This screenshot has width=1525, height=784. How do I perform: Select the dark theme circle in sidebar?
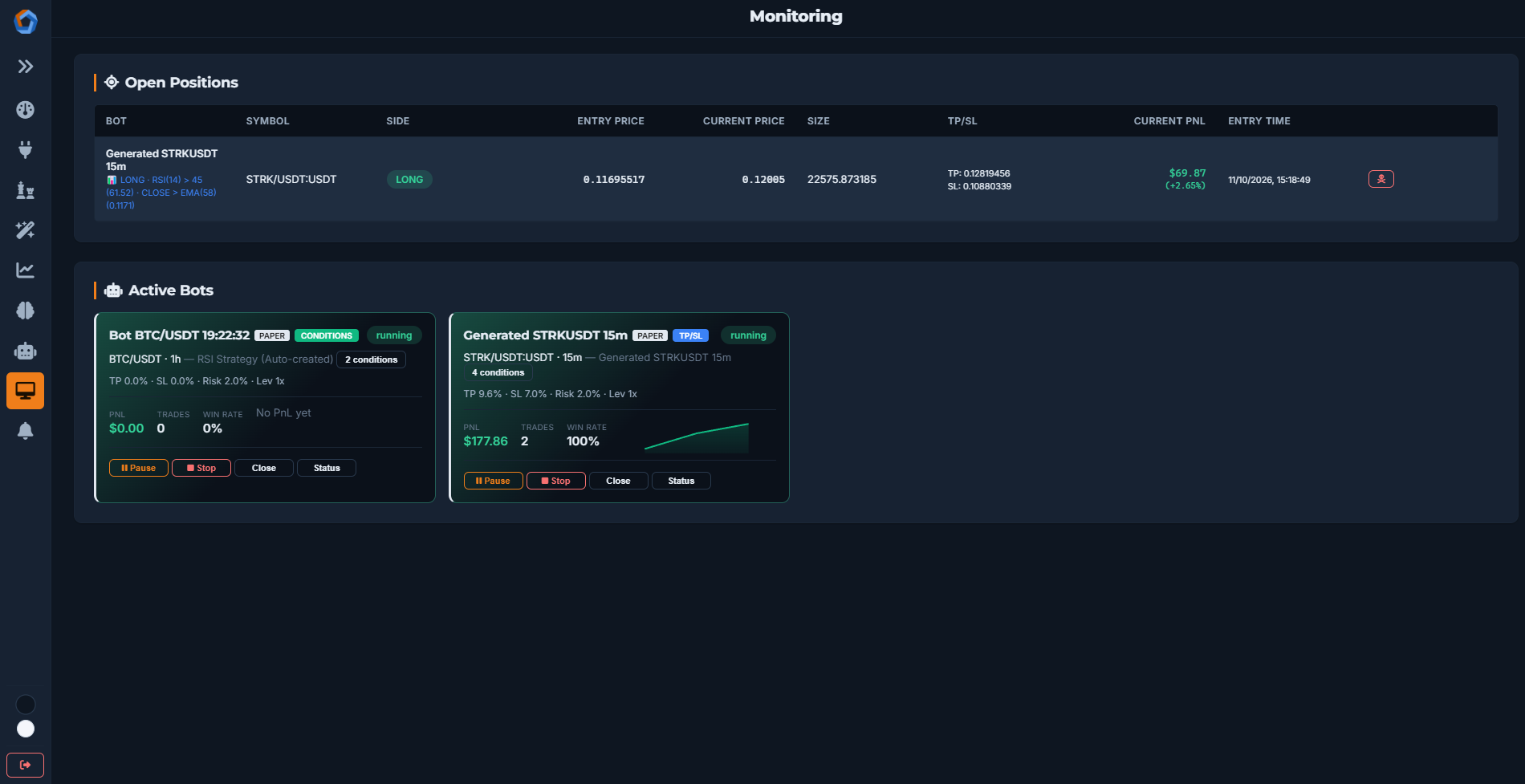click(x=26, y=705)
